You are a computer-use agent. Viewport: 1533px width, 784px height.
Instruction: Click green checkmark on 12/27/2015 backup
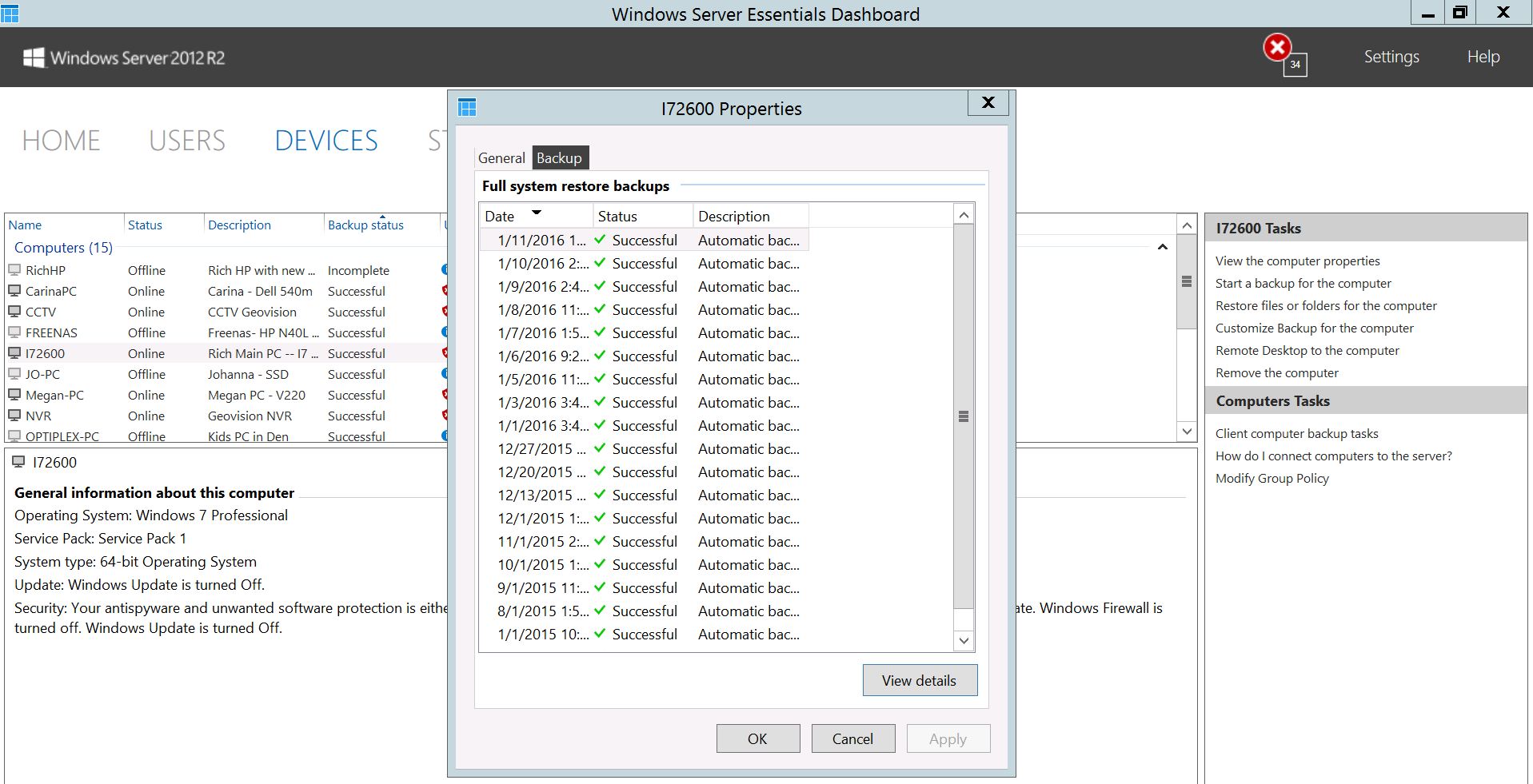pyautogui.click(x=600, y=448)
